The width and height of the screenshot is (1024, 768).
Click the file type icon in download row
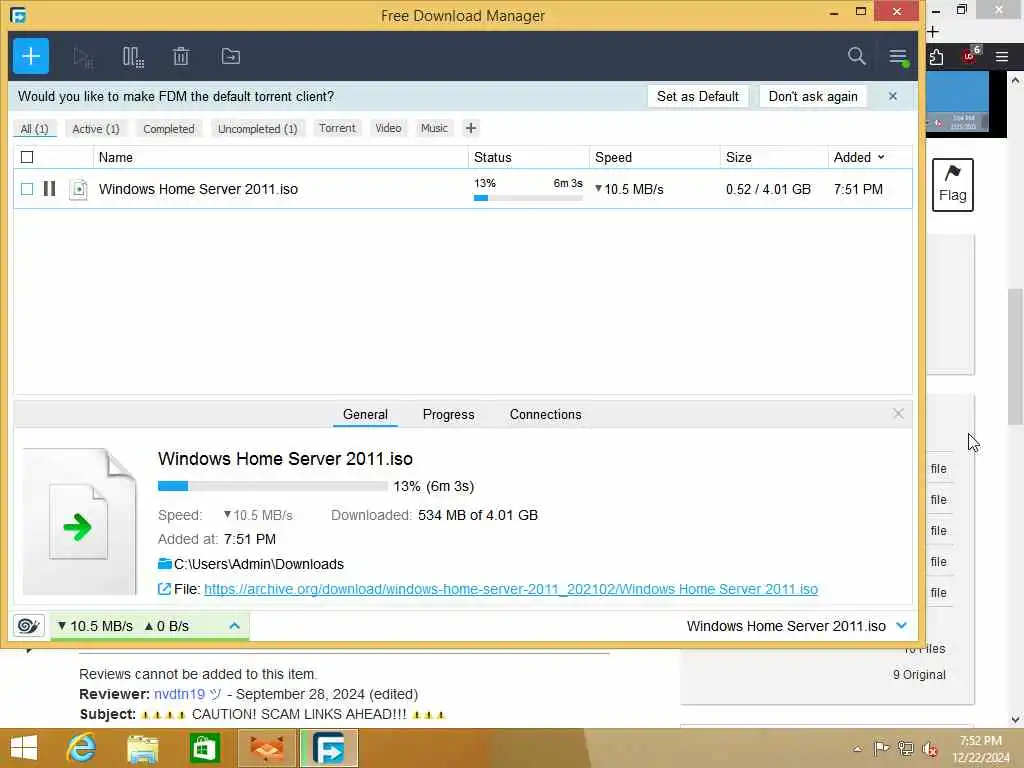point(78,189)
